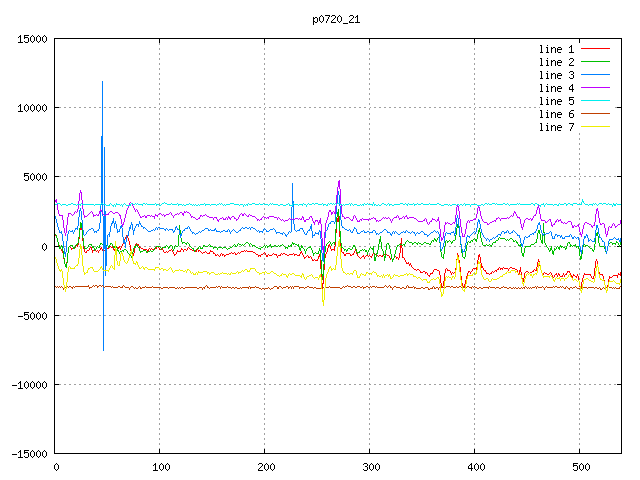Screen dimensions: 640x480
Task: Click the 15000 y-axis tick label
Action: click(30, 39)
